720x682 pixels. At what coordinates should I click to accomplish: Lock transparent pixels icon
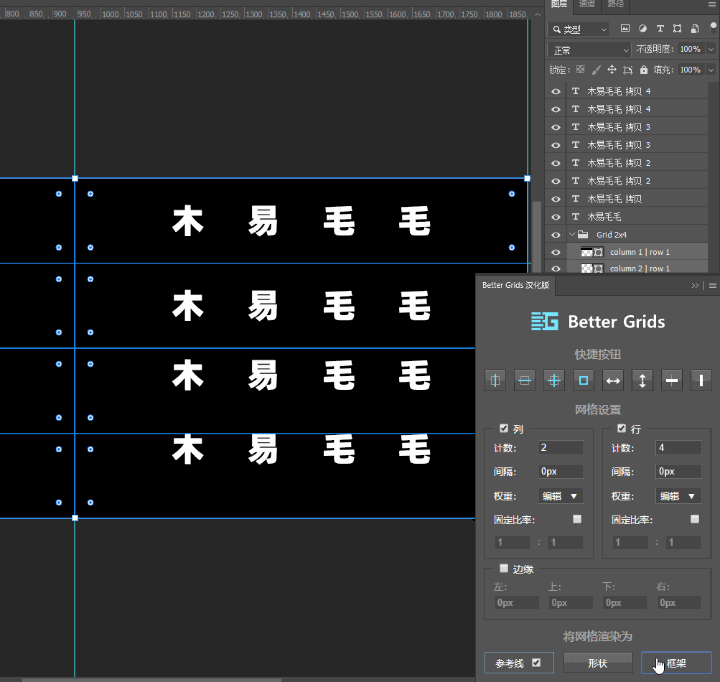point(580,69)
